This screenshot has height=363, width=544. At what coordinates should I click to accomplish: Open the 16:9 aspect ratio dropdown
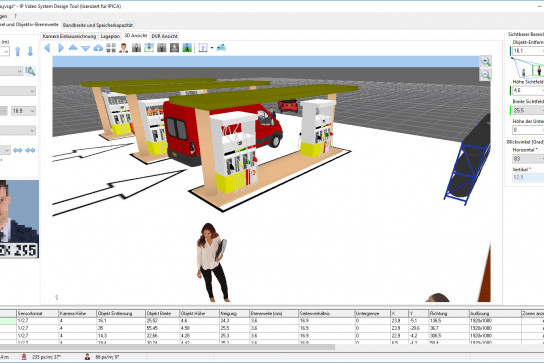(x=24, y=111)
